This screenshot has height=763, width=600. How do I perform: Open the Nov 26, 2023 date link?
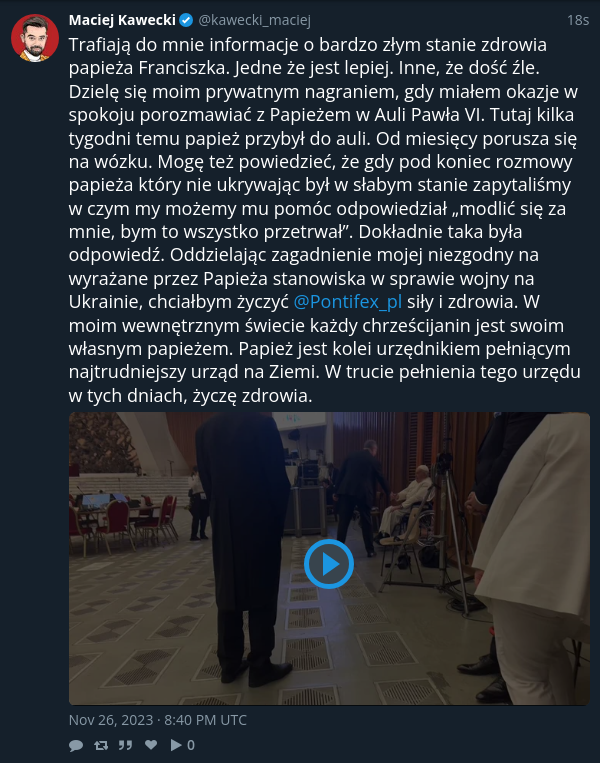pyautogui.click(x=158, y=720)
